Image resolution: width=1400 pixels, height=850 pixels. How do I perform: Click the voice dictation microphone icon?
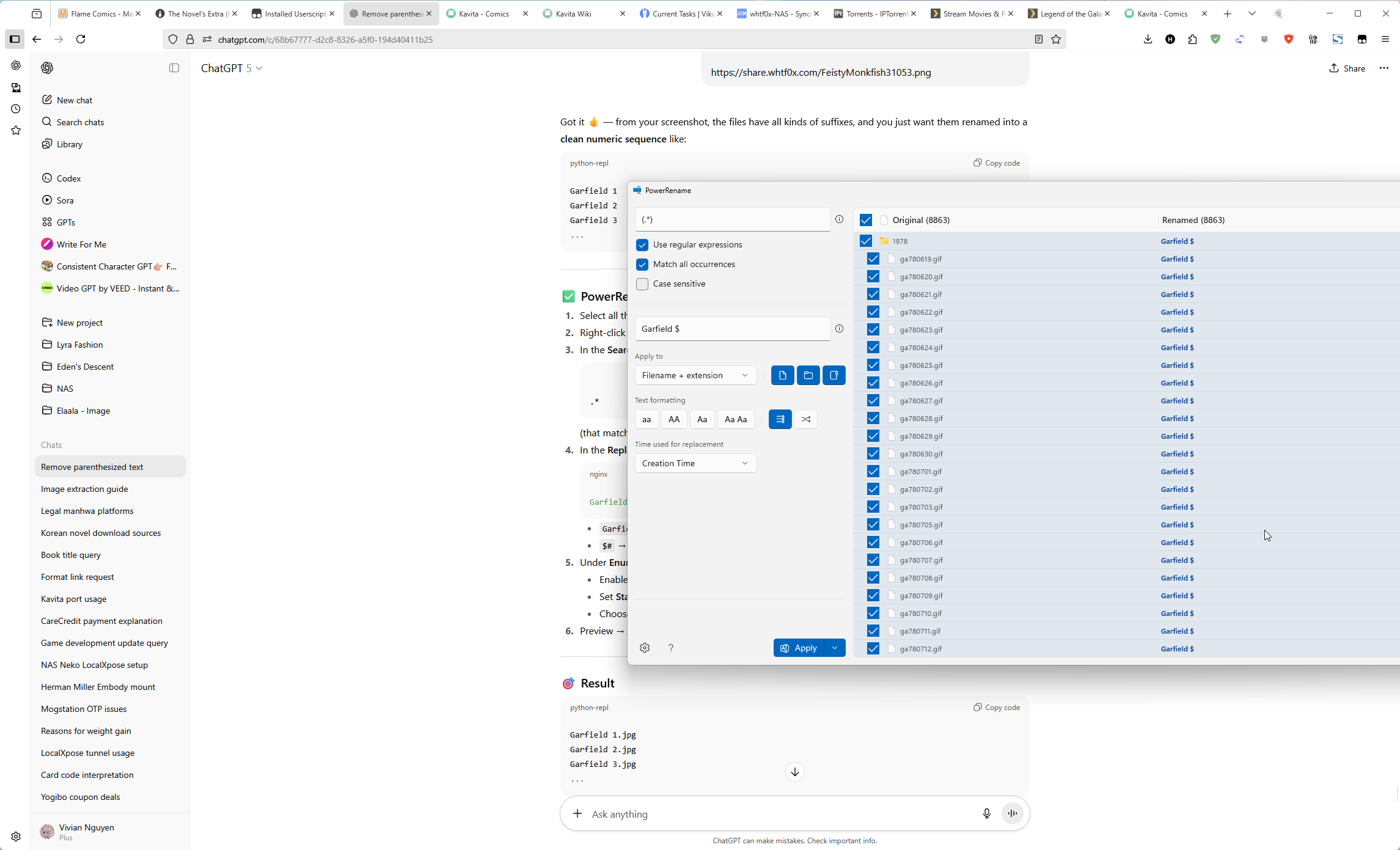coord(986,813)
